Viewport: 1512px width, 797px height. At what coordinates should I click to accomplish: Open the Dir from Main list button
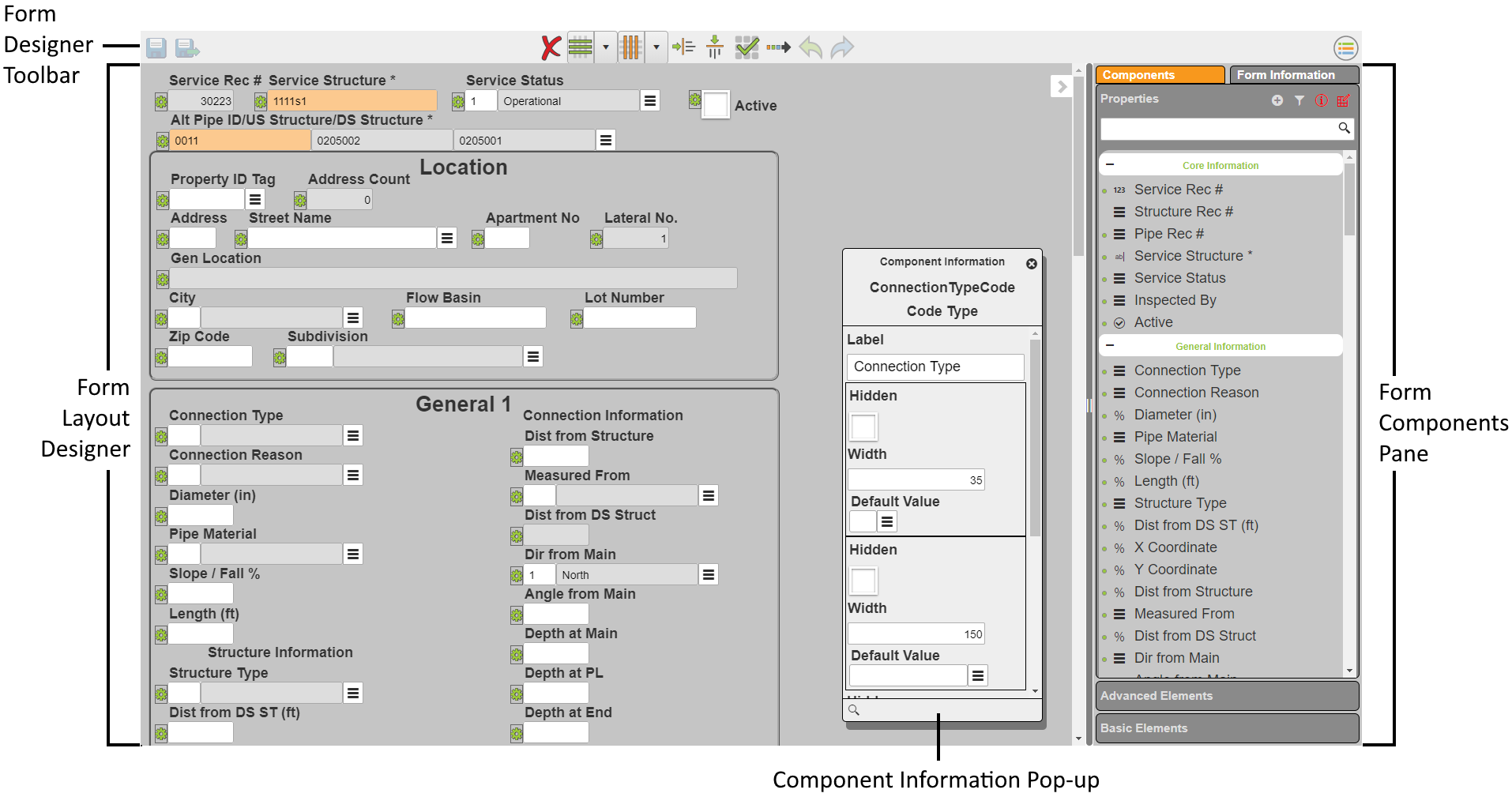click(x=709, y=574)
